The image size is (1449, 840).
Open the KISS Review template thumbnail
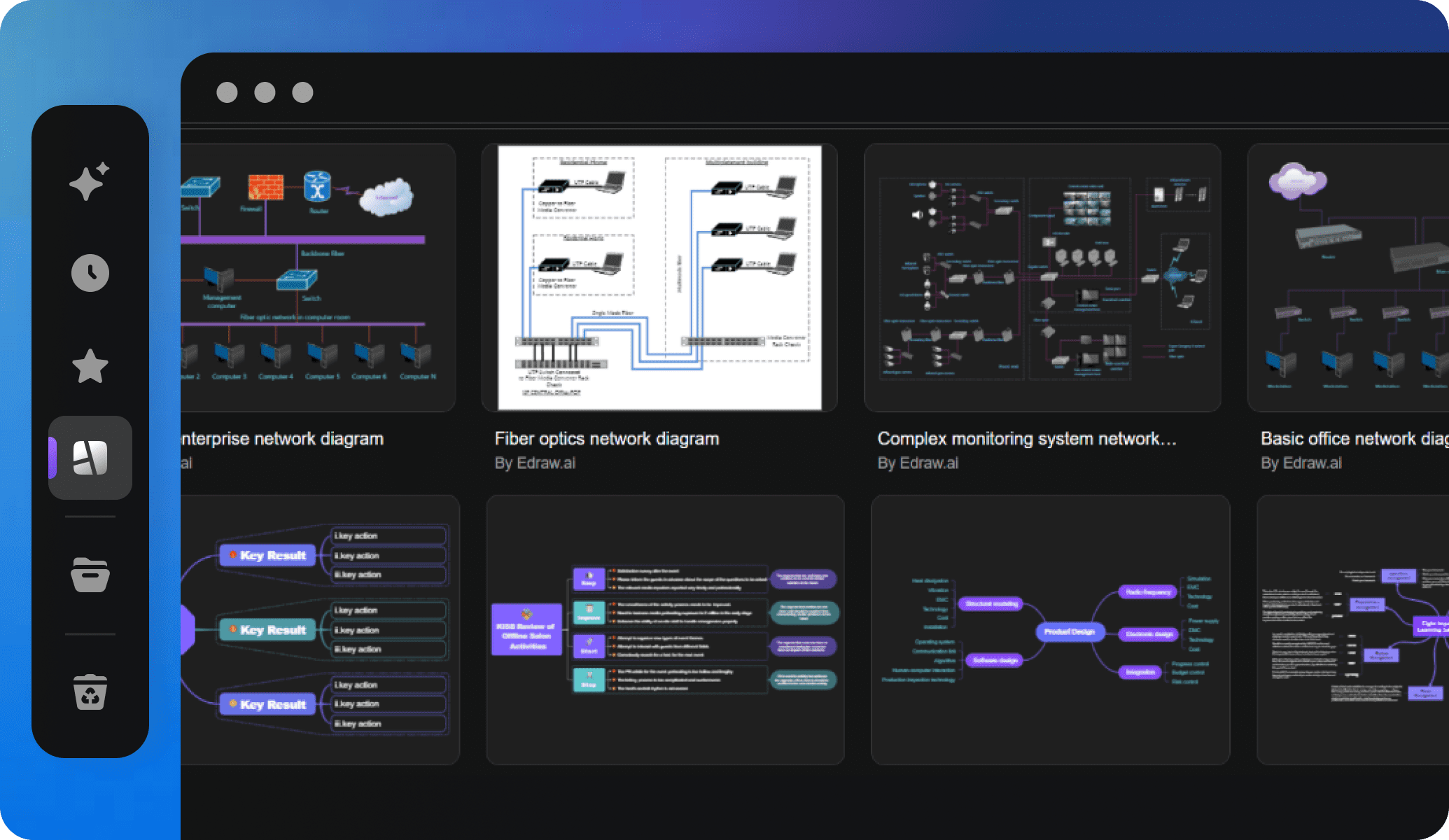point(665,630)
